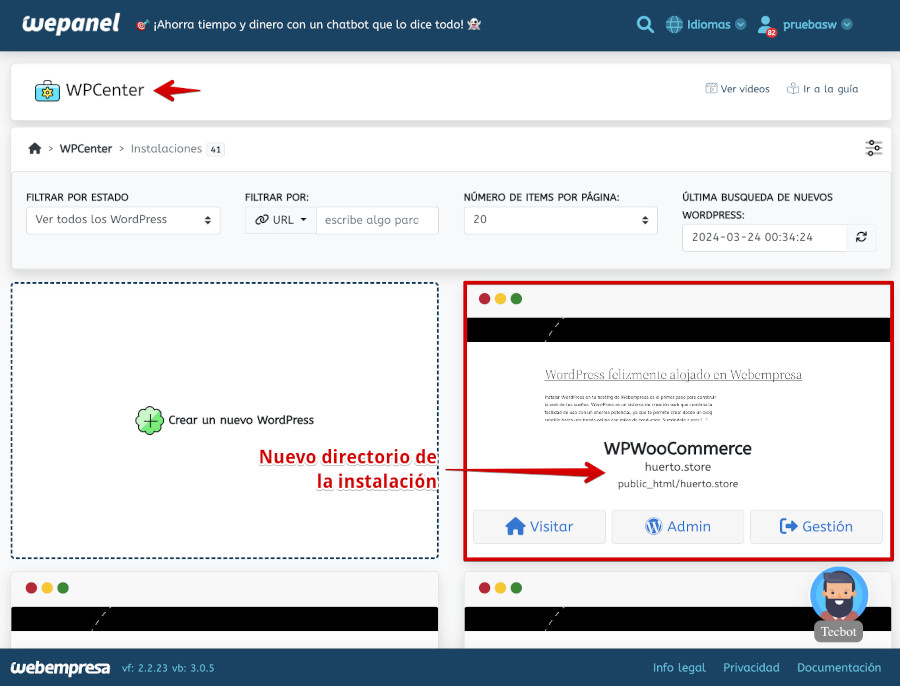This screenshot has height=686, width=900.
Task: Open items per page dropdown showing 20
Action: tap(560, 220)
